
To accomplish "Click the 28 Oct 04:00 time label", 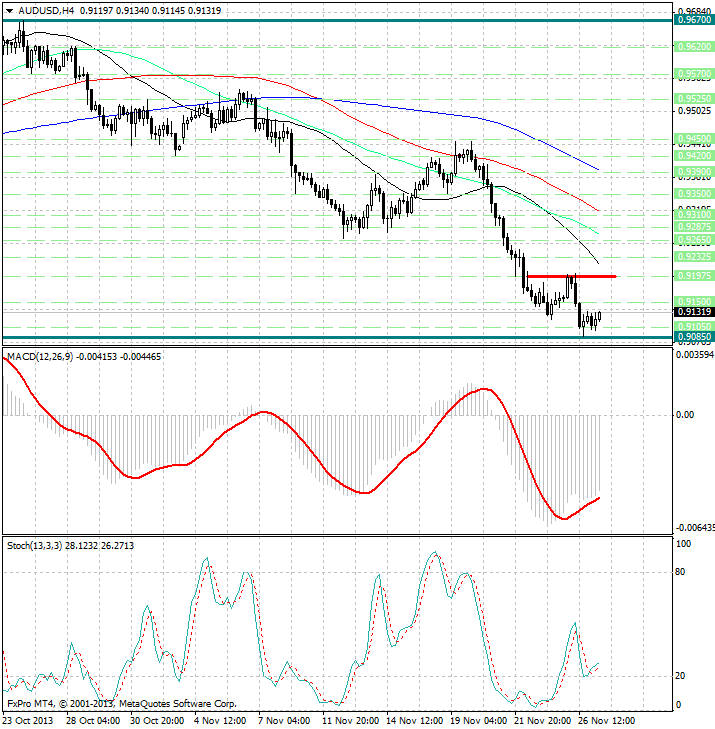I will point(93,721).
